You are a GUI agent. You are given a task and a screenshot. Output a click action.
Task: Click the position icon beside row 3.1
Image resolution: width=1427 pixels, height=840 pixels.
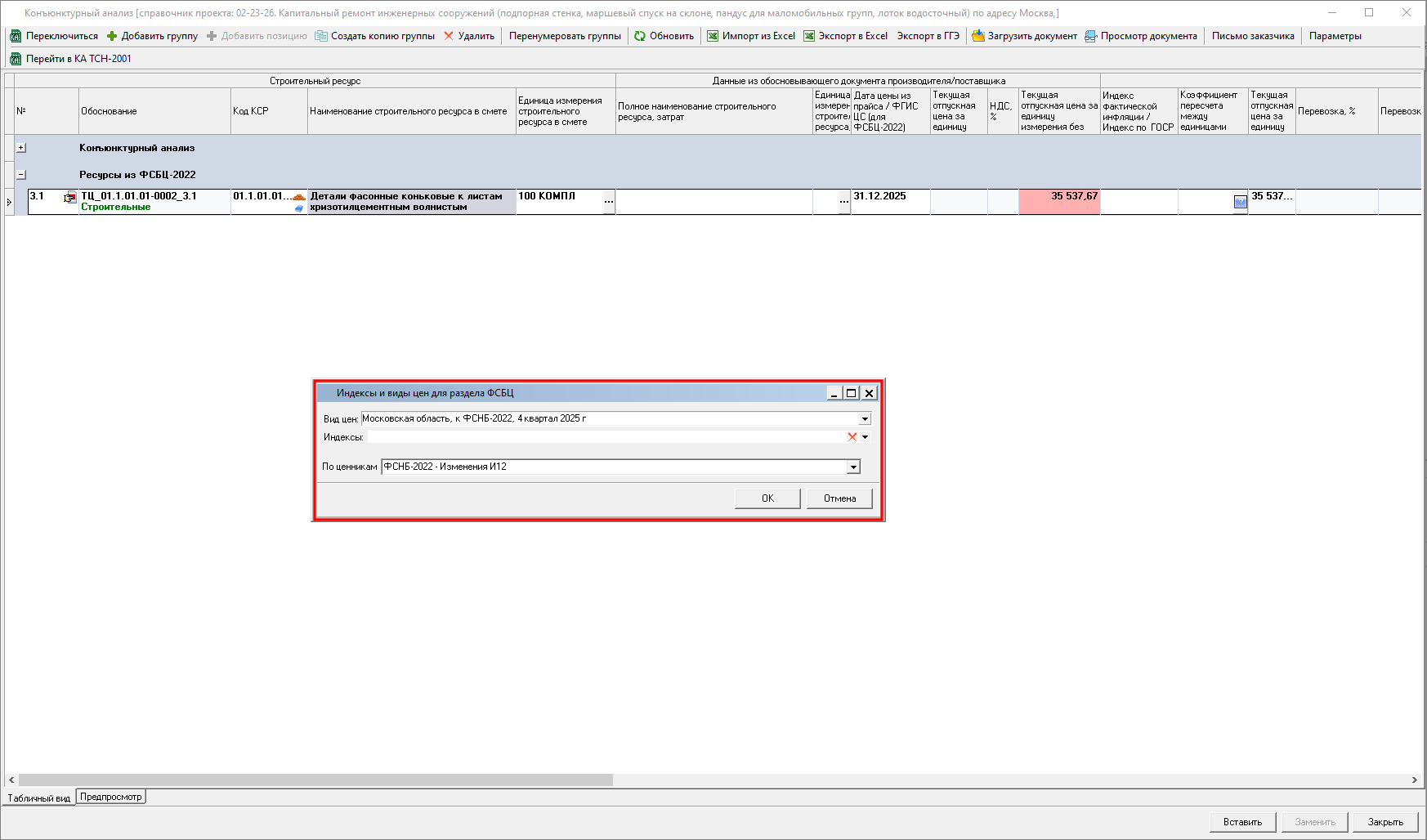[x=70, y=197]
